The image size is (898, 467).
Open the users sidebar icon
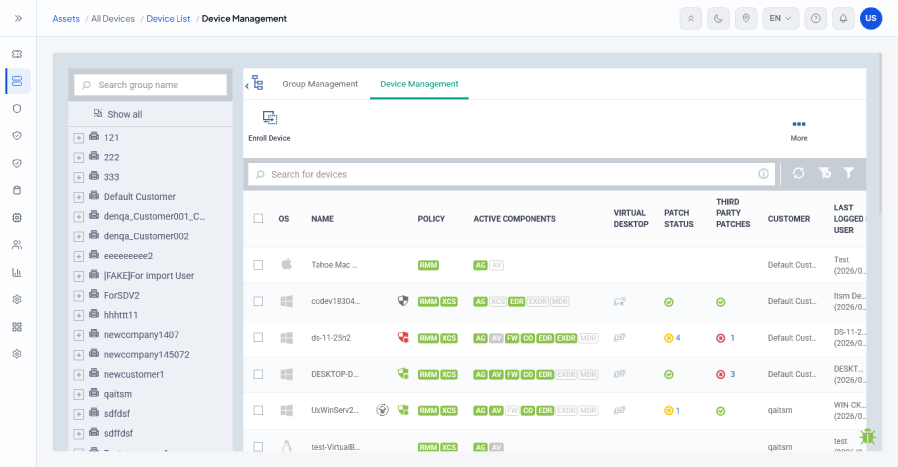[17, 245]
